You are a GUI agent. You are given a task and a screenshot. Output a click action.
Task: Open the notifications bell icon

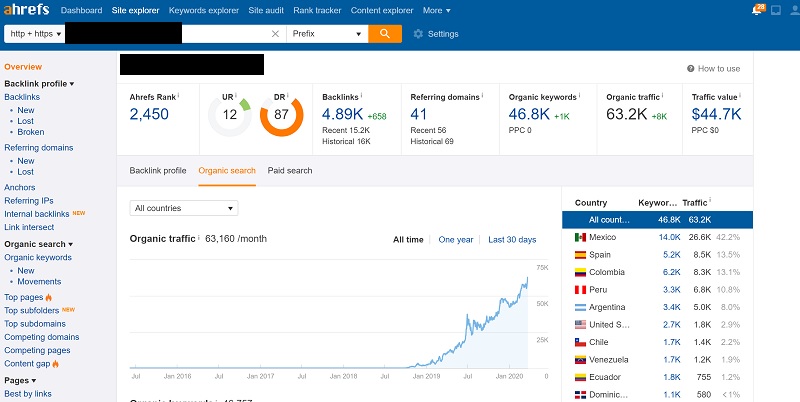click(x=757, y=10)
